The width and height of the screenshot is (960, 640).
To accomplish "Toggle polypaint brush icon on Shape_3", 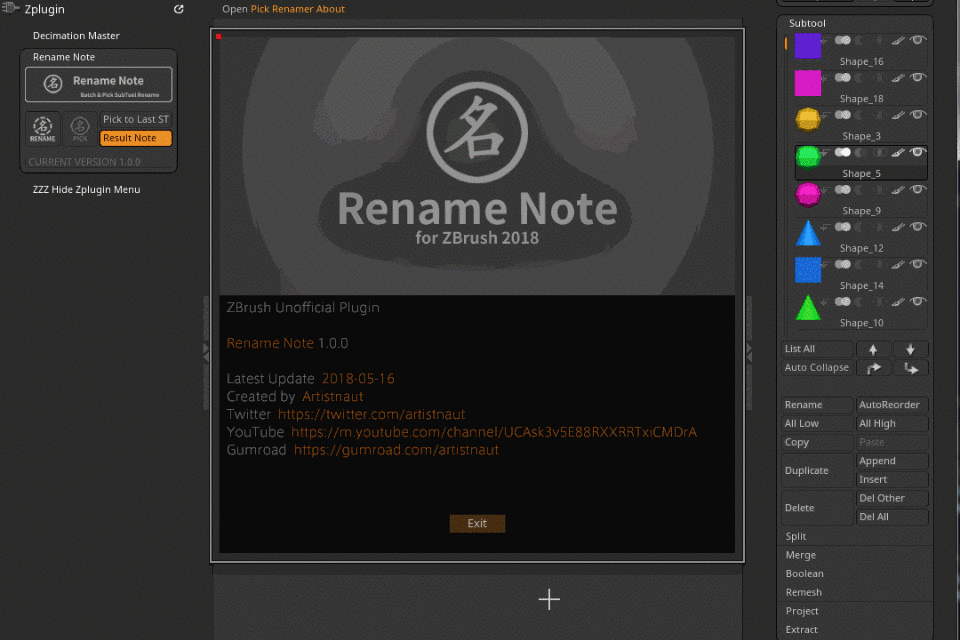I will (x=898, y=116).
